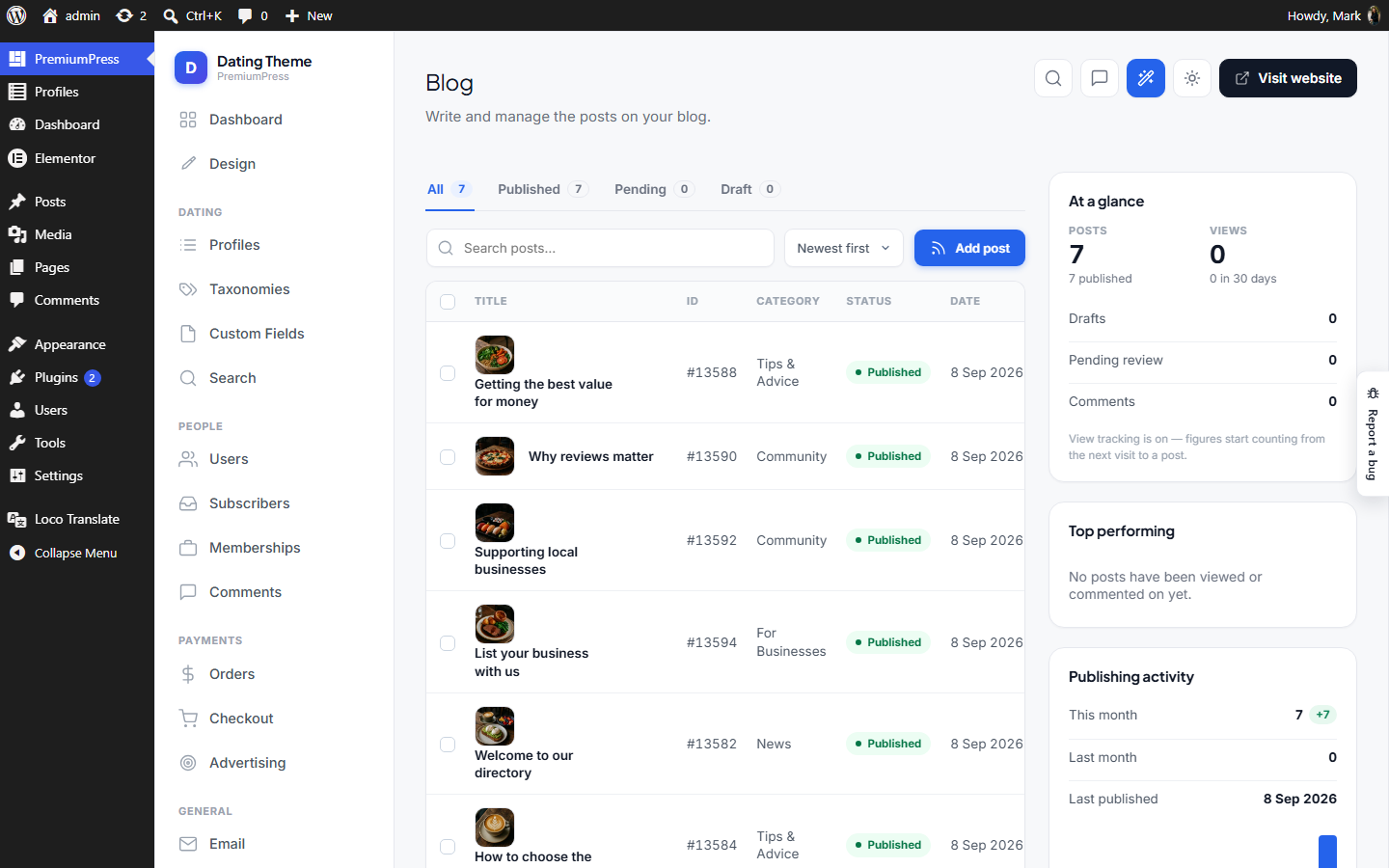This screenshot has height=868, width=1389.
Task: Tick the Supporting local businesses checkbox
Action: coord(448,541)
